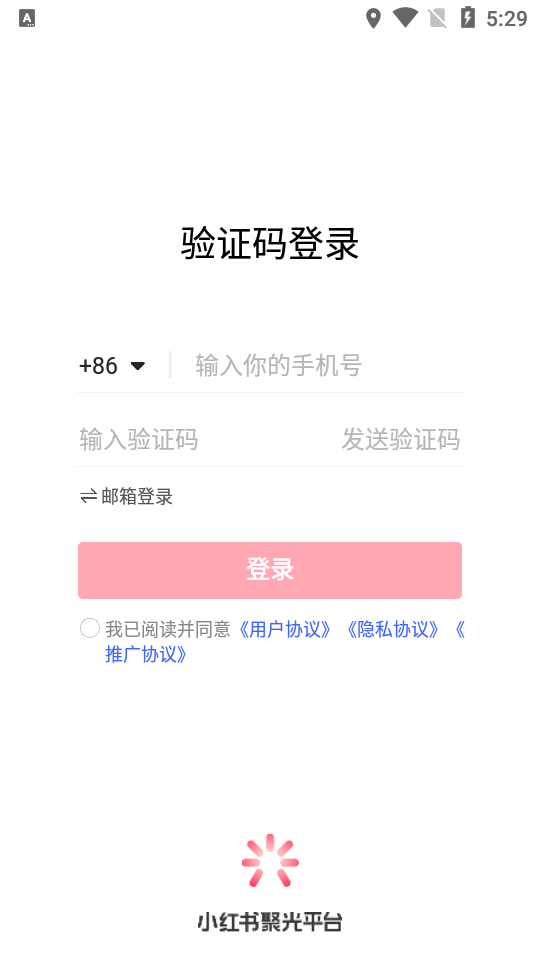Tap the no-SIM card status icon
This screenshot has height=960, width=540.
click(x=437, y=18)
